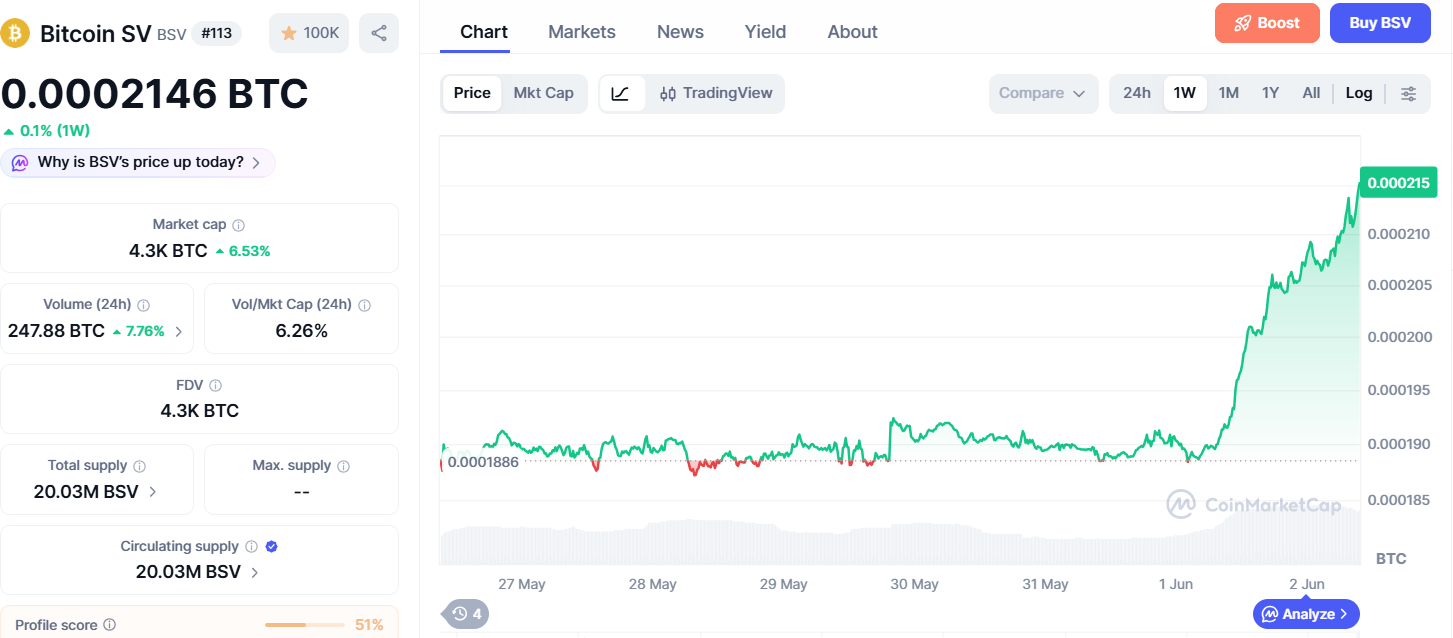Open the Markets tab
Screen dimensions: 1453x638
point(582,32)
